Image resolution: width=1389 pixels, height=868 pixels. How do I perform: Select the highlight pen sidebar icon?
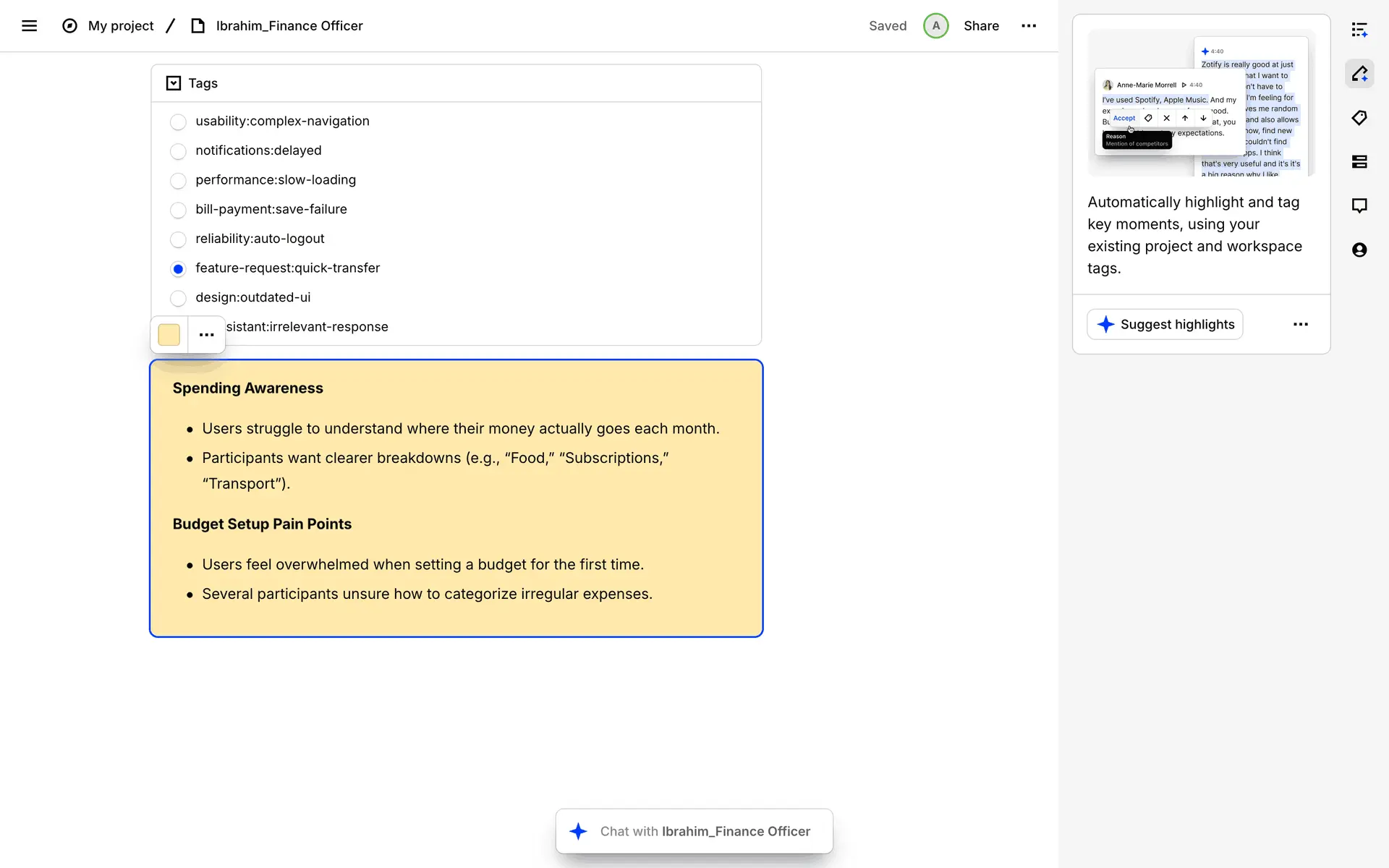click(1359, 74)
